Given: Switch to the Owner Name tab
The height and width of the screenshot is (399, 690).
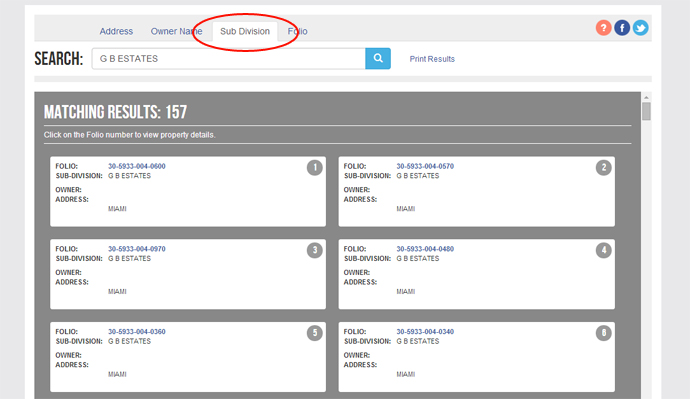Looking at the screenshot, I should click(176, 31).
